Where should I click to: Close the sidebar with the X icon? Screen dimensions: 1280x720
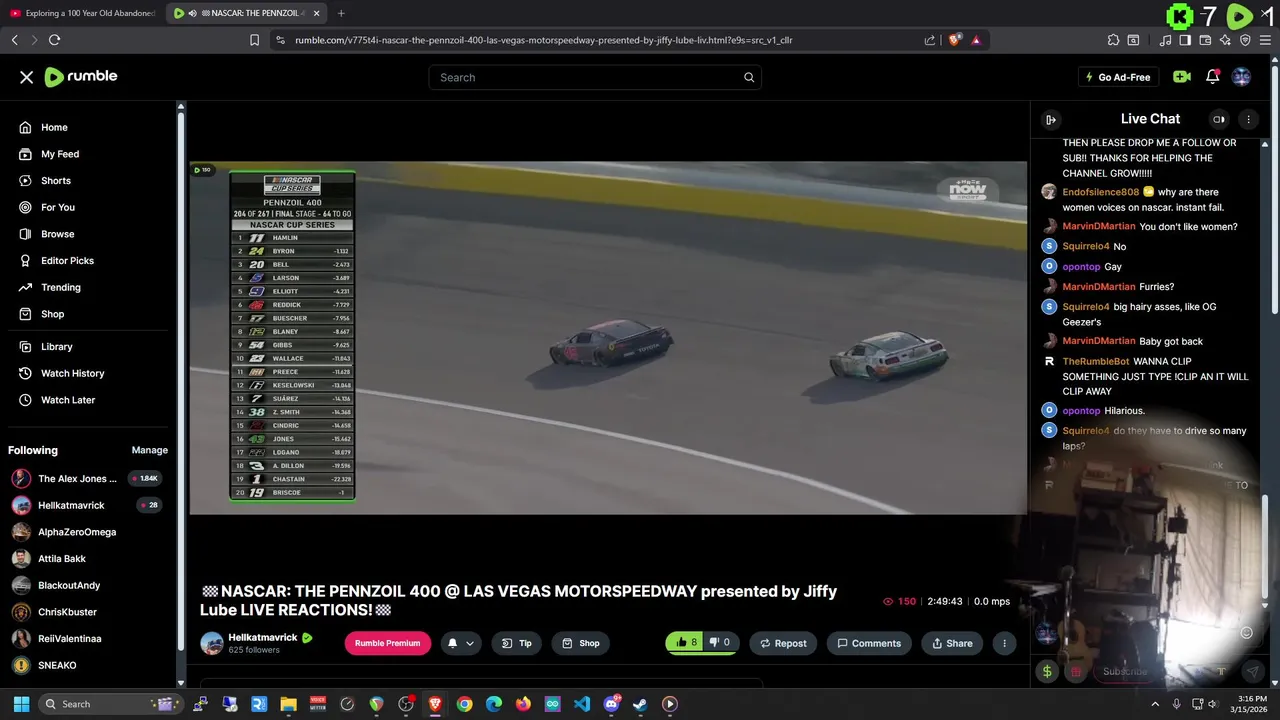[27, 77]
